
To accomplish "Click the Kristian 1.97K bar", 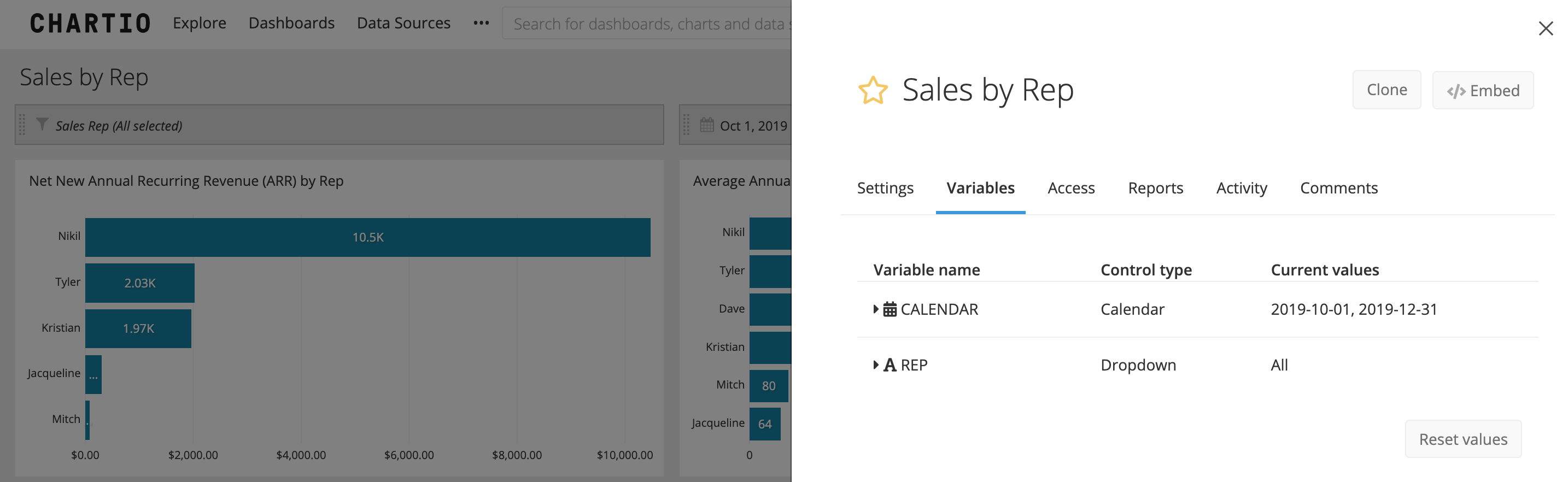I will (x=138, y=328).
